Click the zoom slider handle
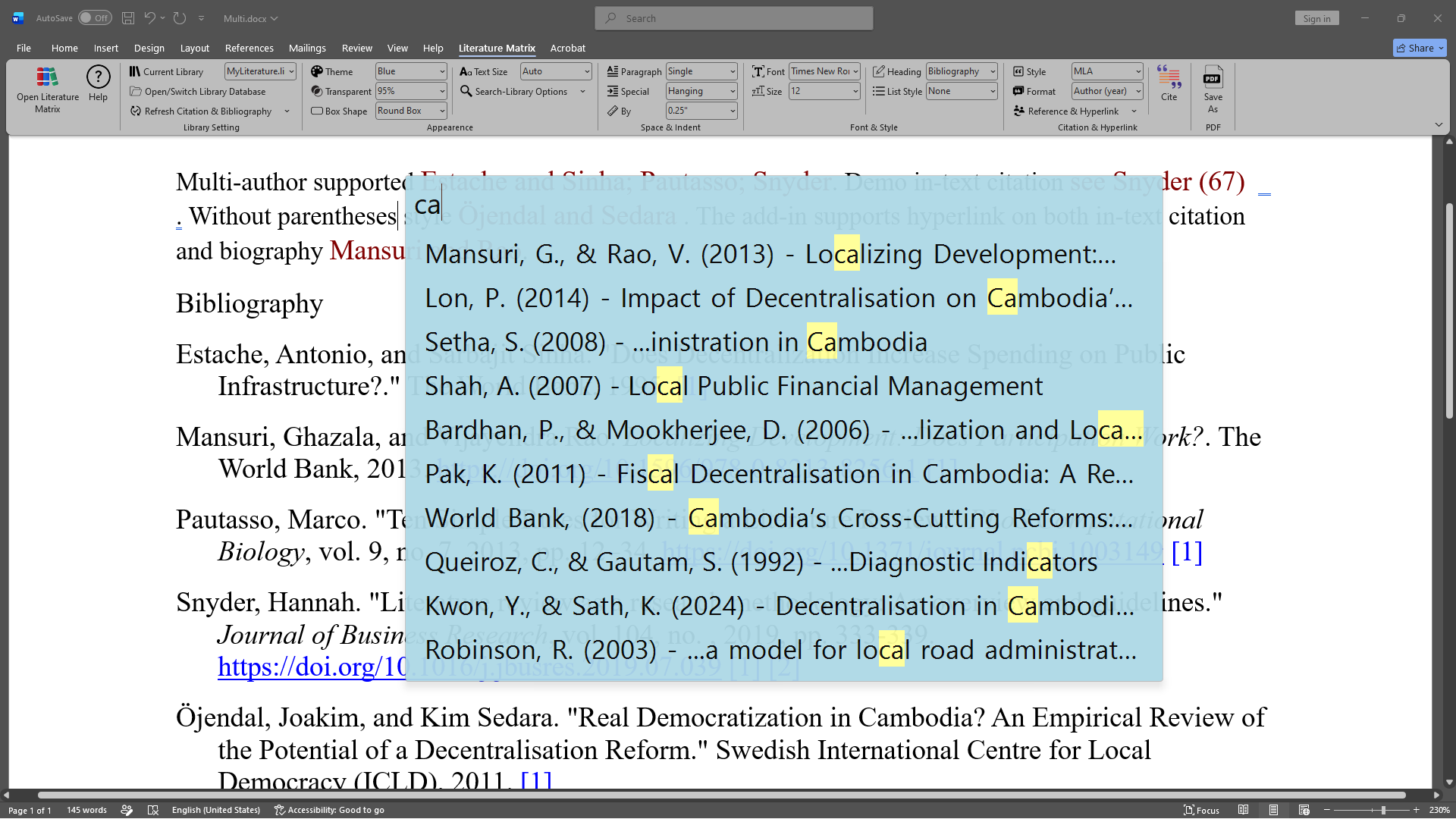This screenshot has width=1456, height=819. pyautogui.click(x=1383, y=810)
